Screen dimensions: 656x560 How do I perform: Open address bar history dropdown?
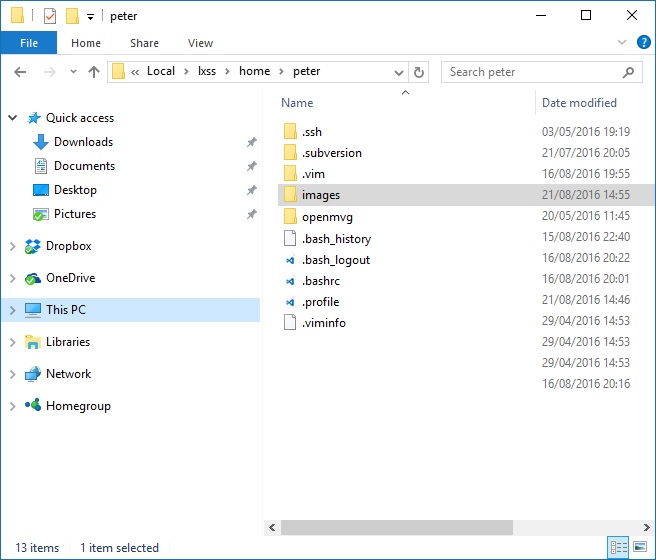click(x=399, y=72)
